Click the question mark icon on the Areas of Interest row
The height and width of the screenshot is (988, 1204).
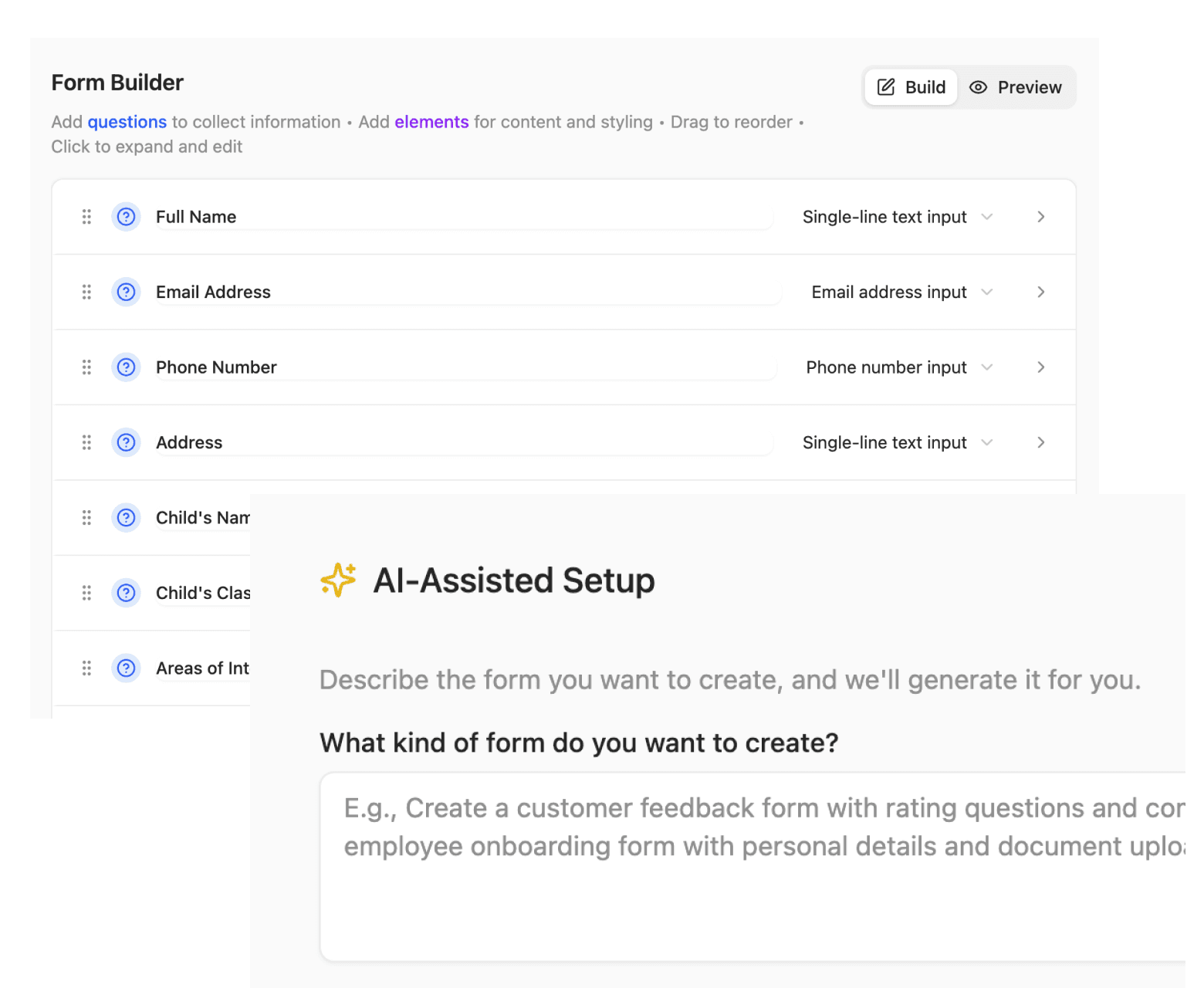126,668
